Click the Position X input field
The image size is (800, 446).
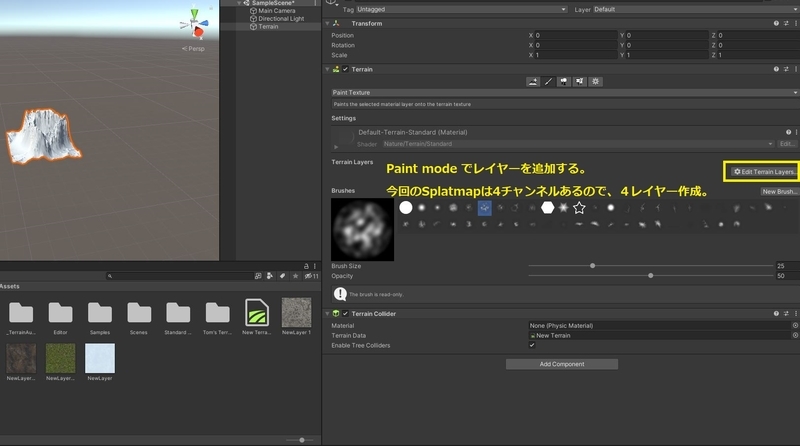576,35
